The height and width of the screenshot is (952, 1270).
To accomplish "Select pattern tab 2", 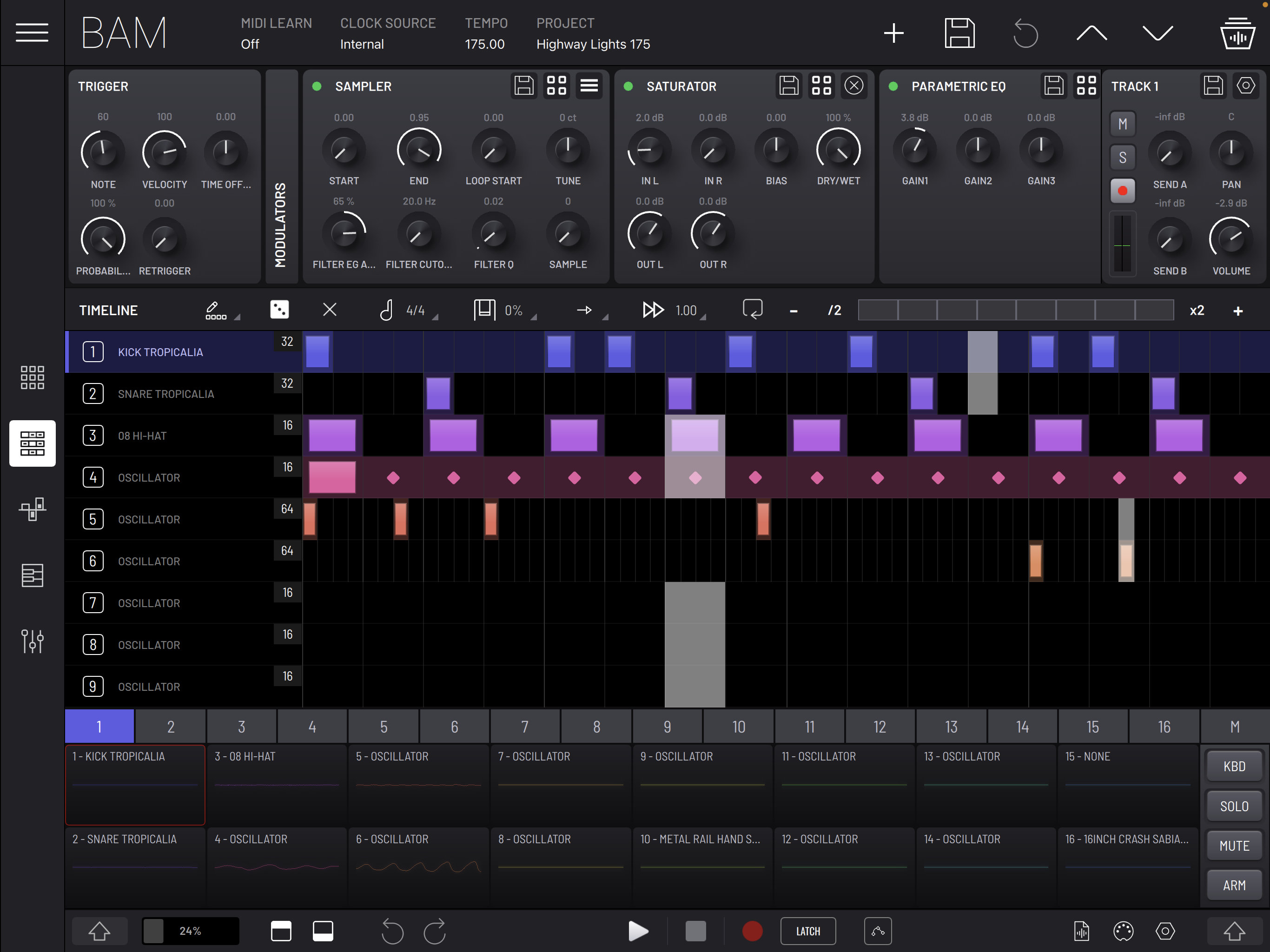I will pos(171,727).
